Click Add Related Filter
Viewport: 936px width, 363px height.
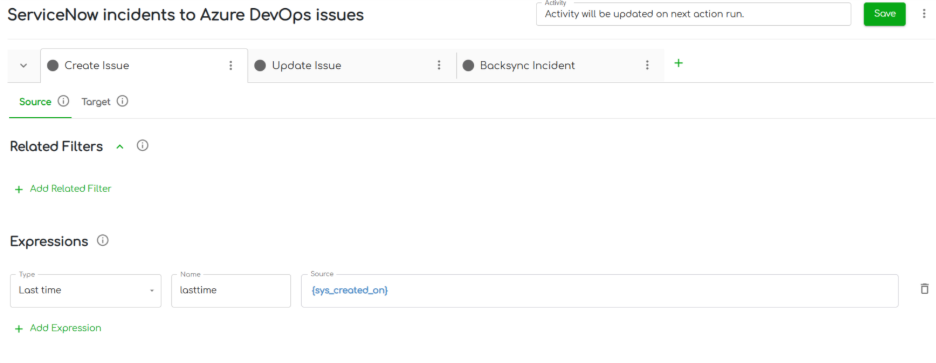63,189
